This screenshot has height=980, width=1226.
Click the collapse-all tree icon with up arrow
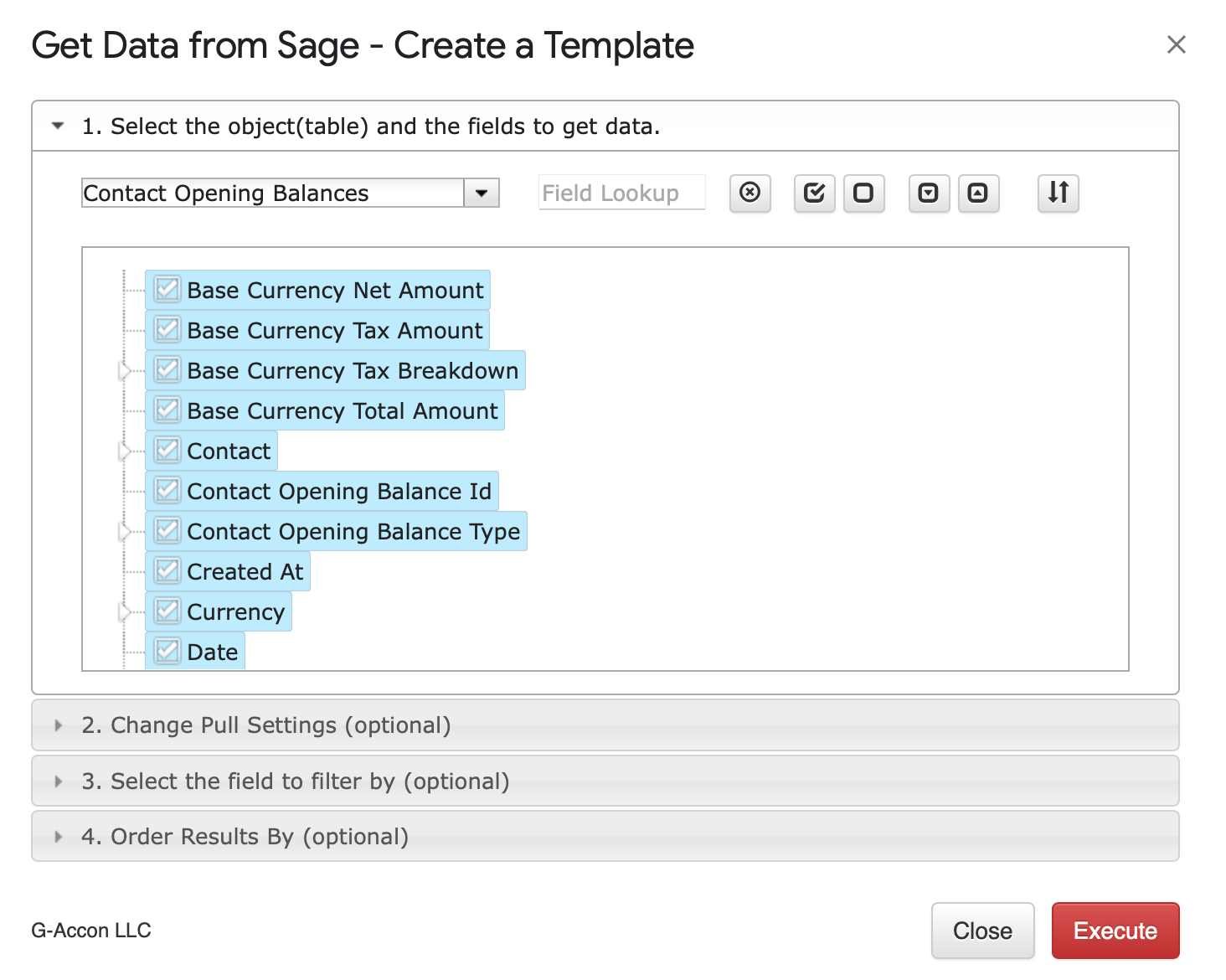[978, 193]
